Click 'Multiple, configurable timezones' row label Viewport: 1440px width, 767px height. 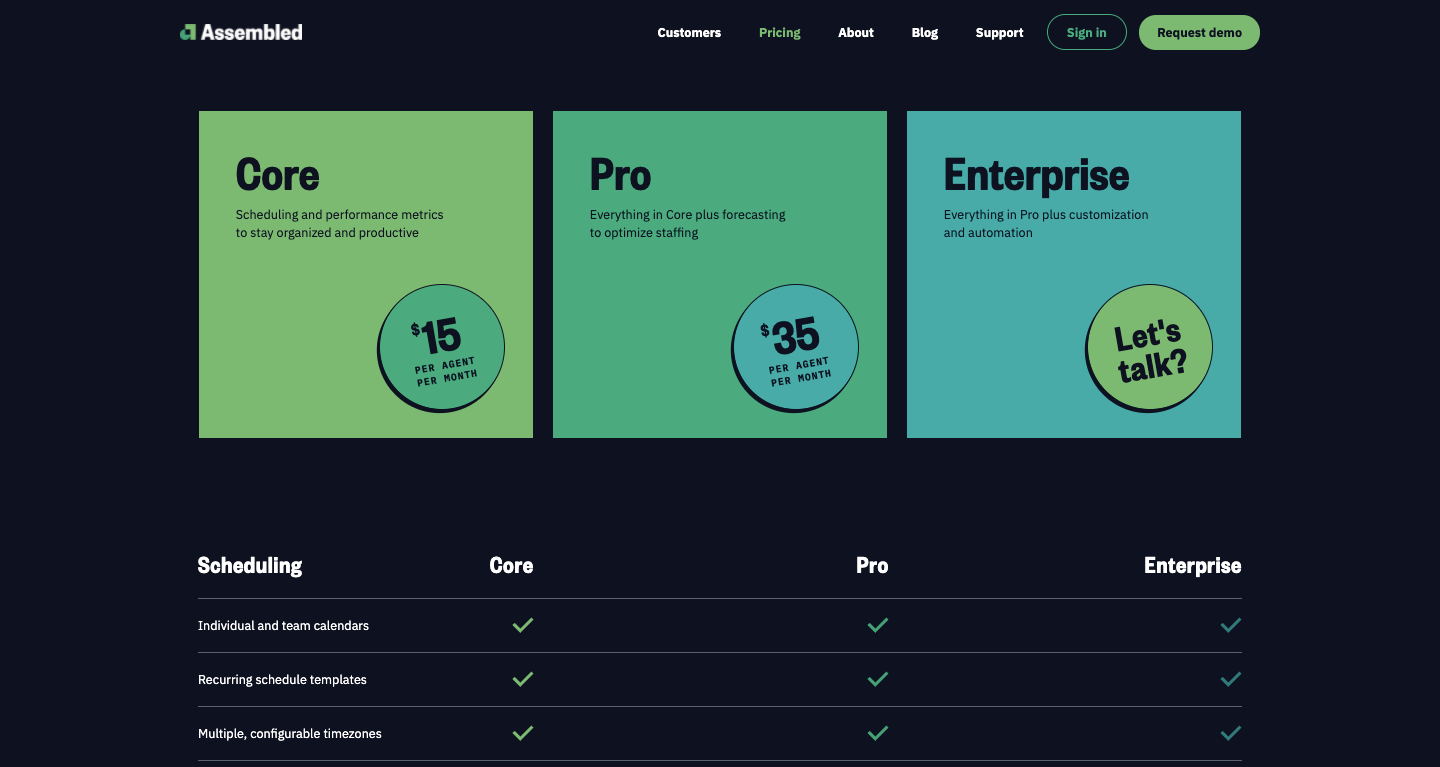pyautogui.click(x=290, y=734)
